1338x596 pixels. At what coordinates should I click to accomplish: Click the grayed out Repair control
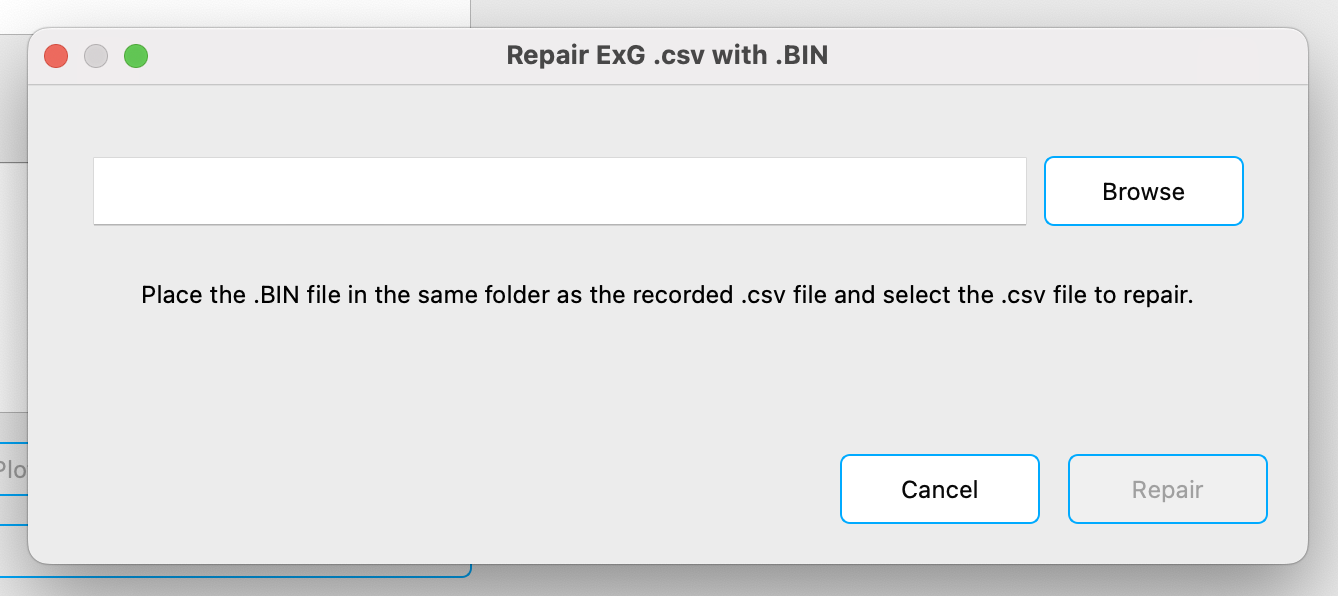coord(1167,489)
